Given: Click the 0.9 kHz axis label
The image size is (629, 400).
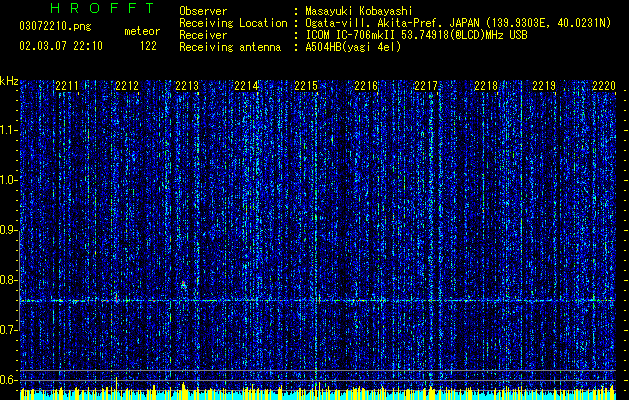Looking at the screenshot, I should pyautogui.click(x=8, y=230).
